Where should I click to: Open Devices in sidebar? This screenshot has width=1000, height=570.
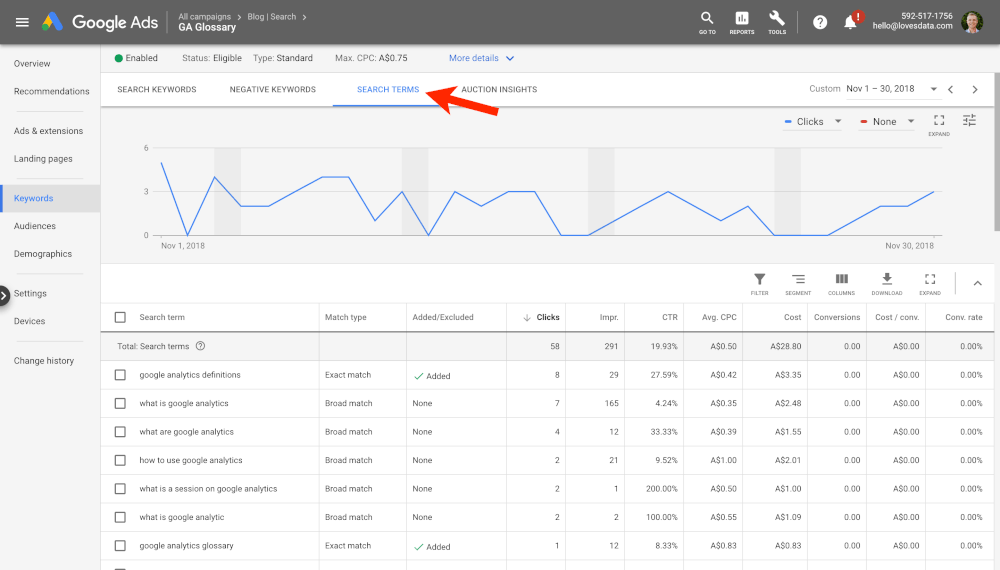[x=29, y=321]
